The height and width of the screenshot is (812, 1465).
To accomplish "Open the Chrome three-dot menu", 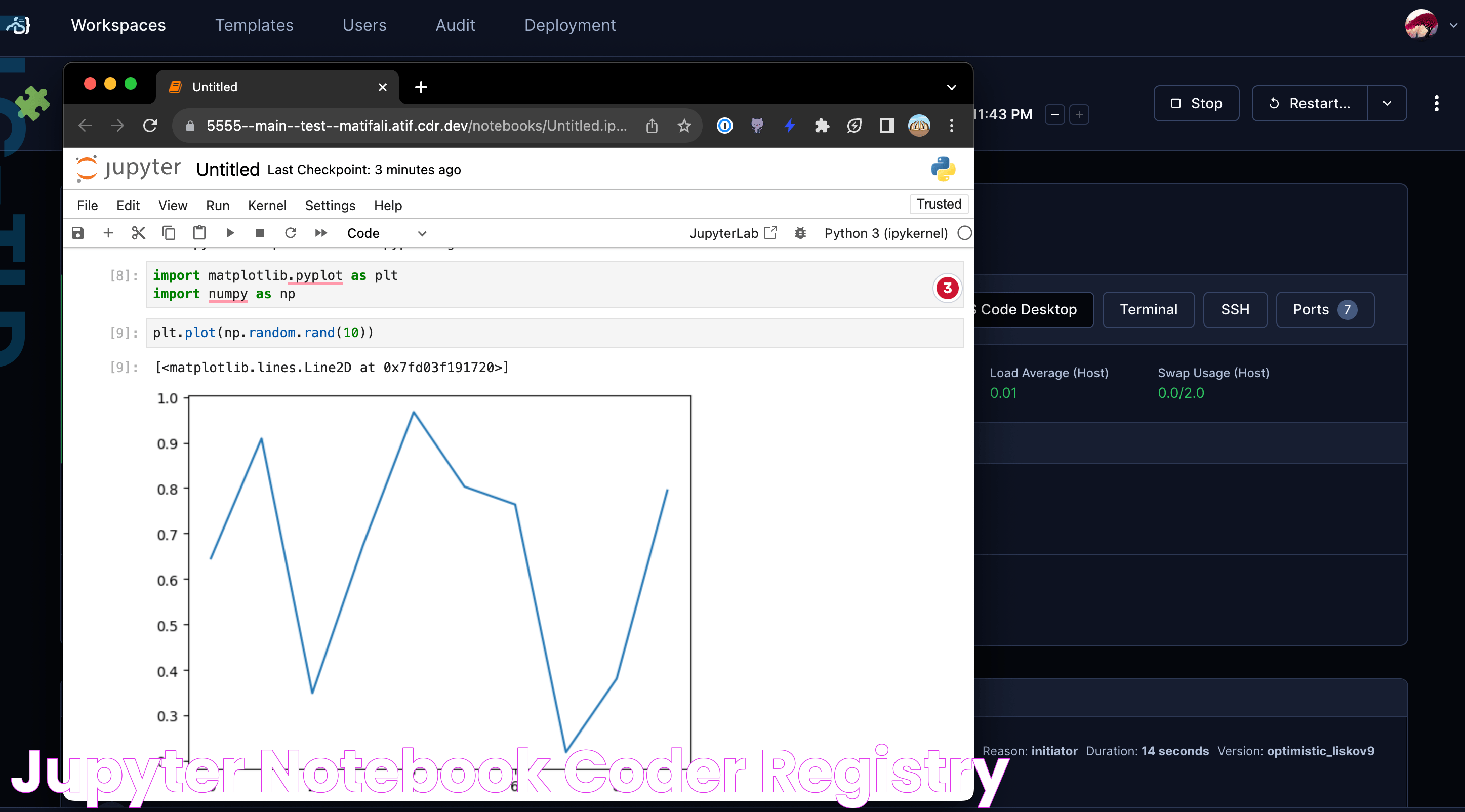I will 952,126.
